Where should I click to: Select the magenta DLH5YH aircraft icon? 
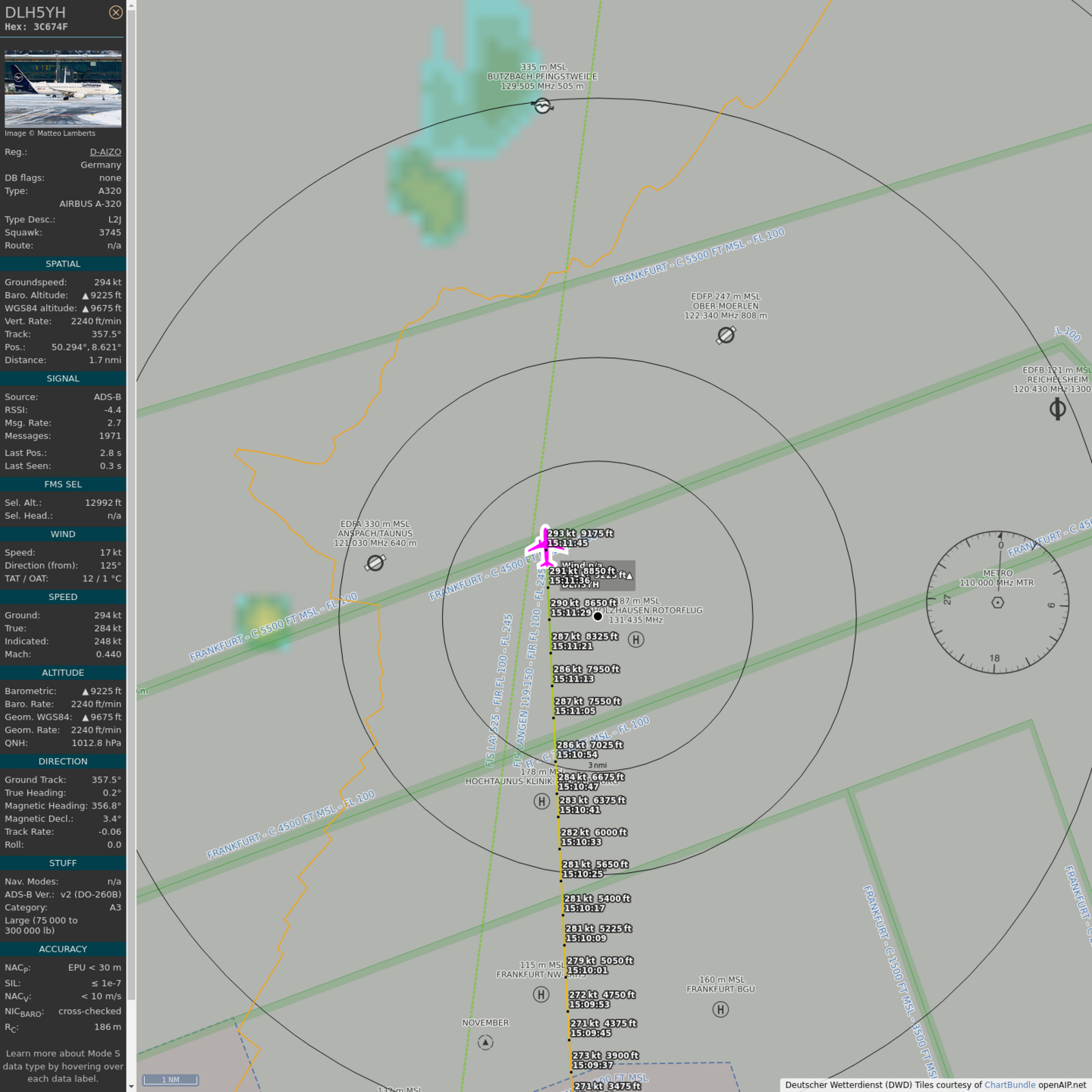coord(545,546)
